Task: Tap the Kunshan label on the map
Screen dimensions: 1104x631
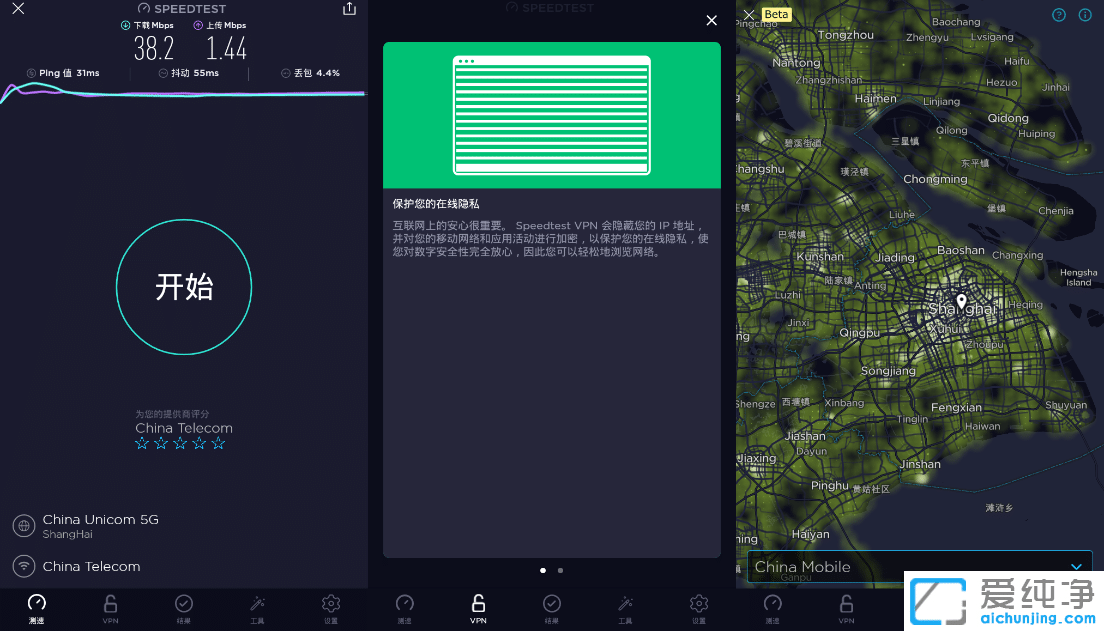Action: tap(820, 256)
